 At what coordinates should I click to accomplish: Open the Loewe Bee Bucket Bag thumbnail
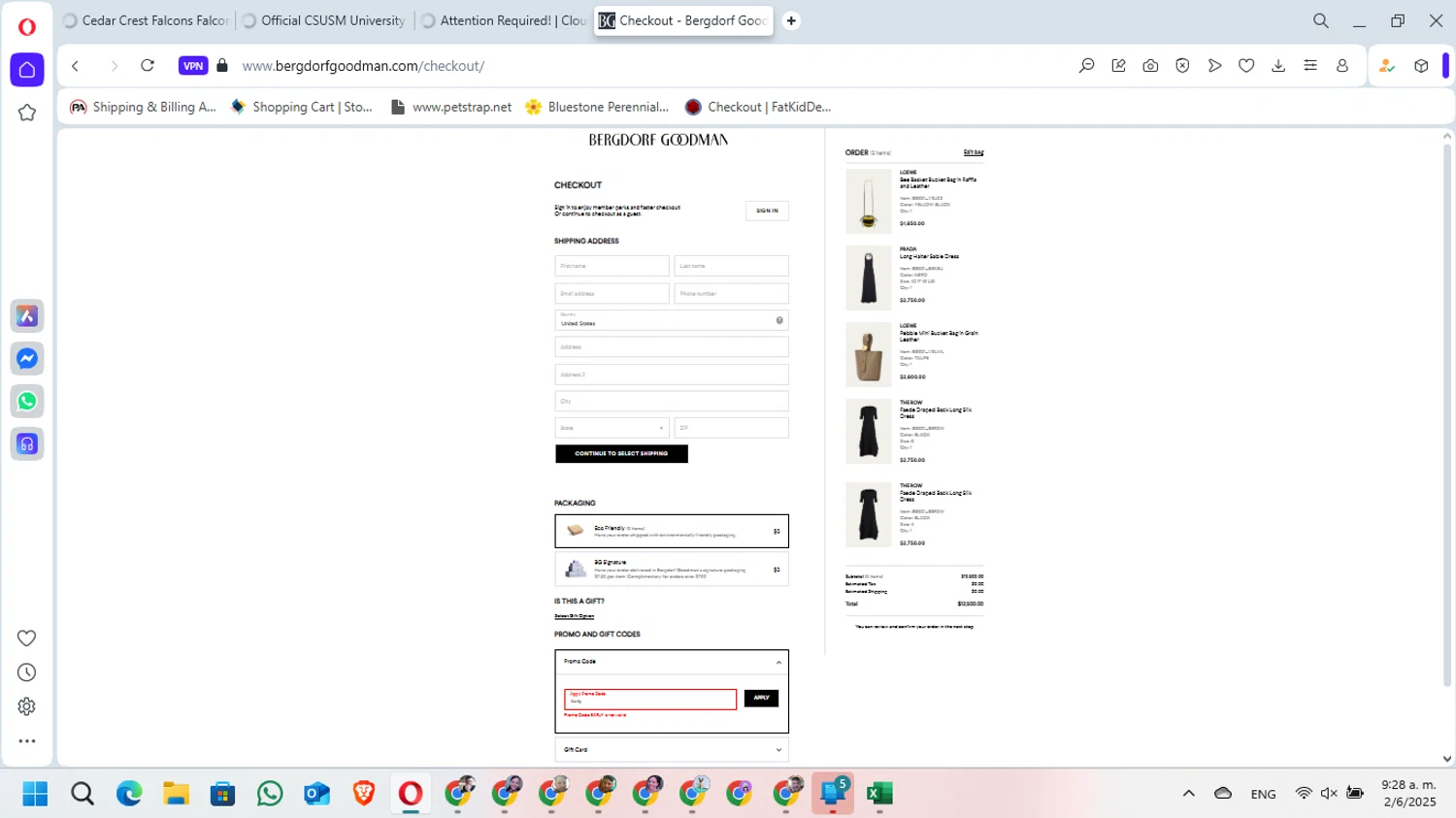(868, 202)
